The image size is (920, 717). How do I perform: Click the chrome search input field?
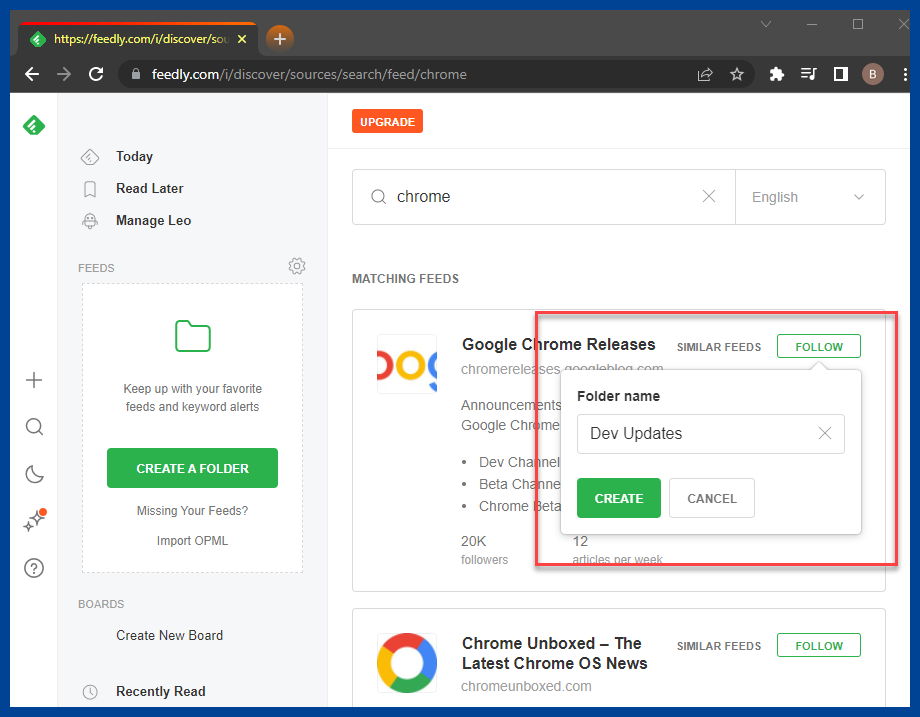click(544, 197)
